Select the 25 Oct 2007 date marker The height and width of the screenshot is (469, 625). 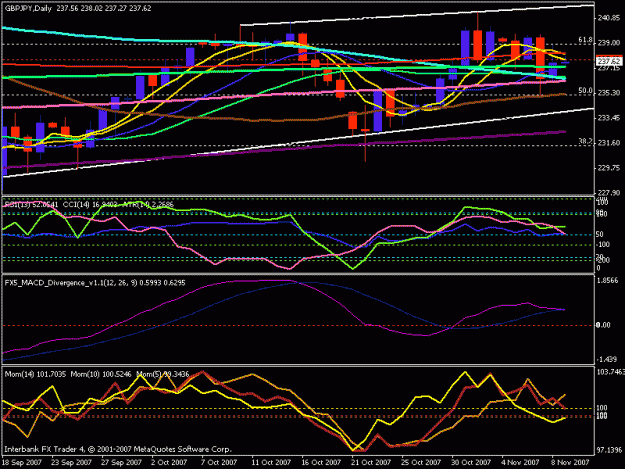pos(421,462)
